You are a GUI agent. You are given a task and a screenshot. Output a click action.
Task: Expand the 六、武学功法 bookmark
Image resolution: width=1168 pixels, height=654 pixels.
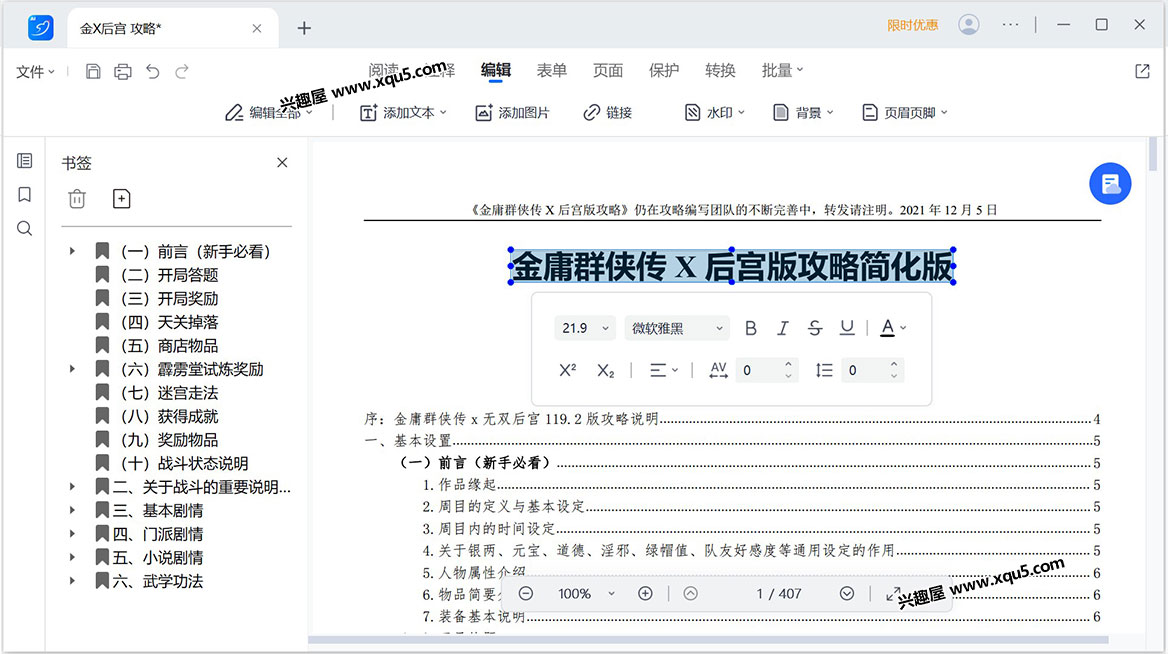tap(72, 581)
